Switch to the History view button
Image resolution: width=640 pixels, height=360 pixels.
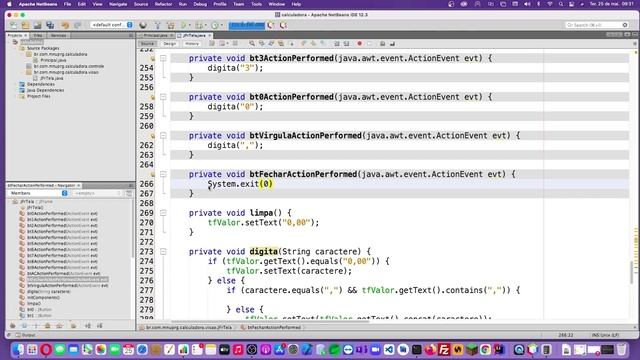click(191, 44)
